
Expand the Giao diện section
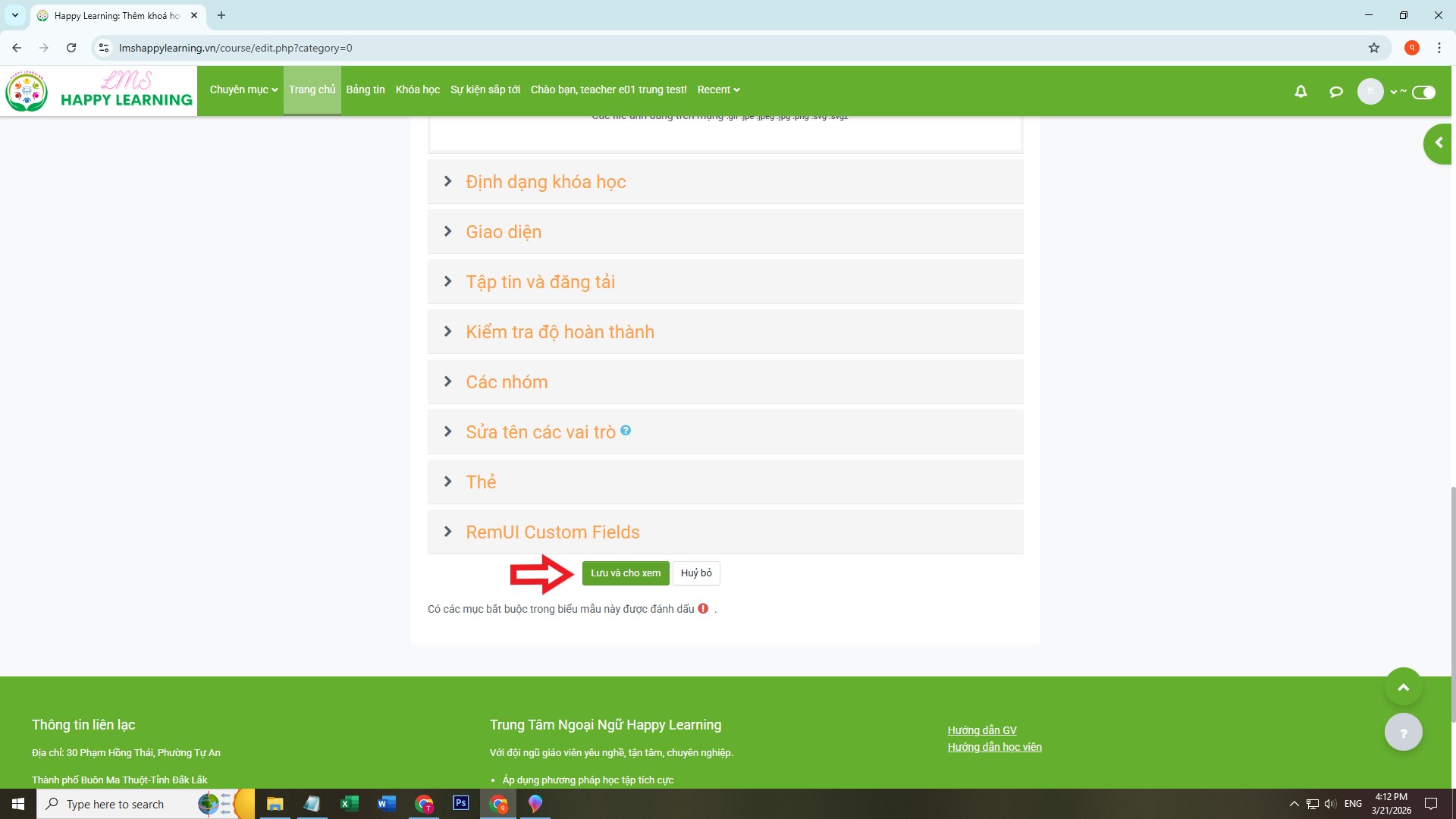504,232
